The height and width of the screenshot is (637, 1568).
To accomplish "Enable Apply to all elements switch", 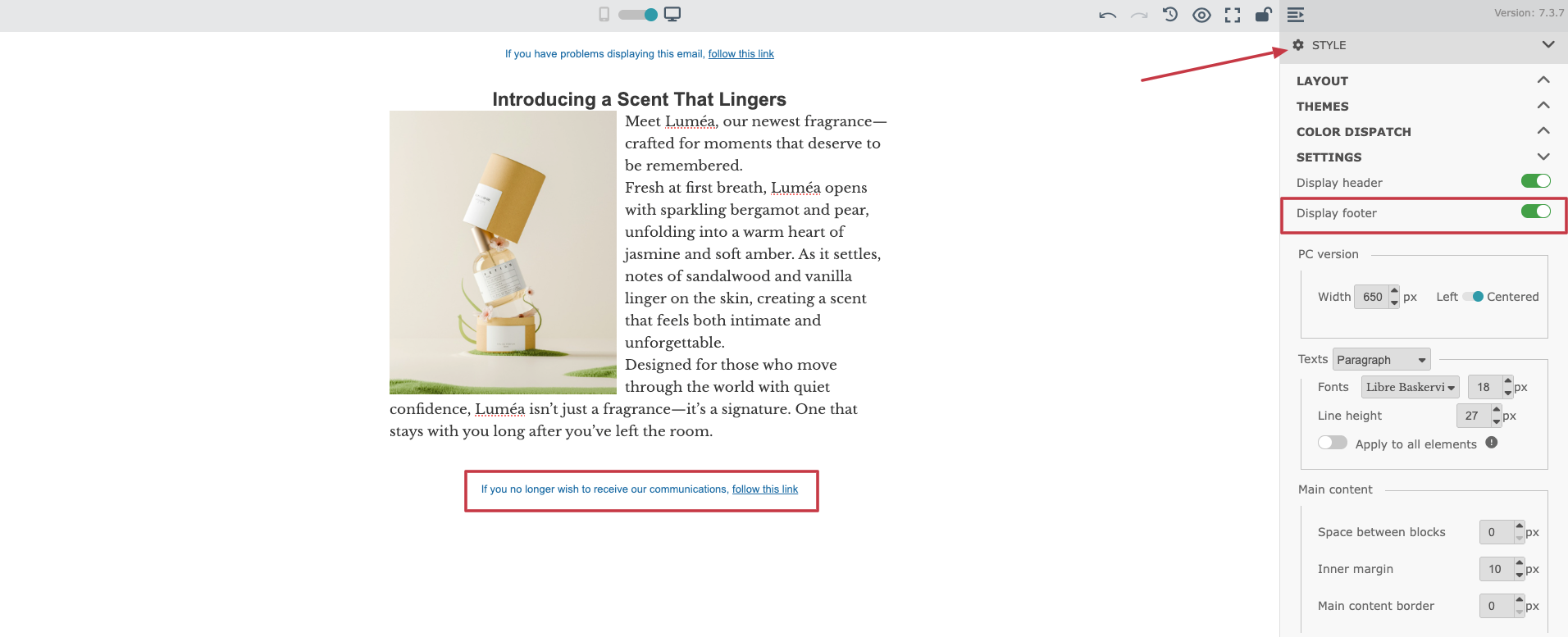I will pos(1332,443).
